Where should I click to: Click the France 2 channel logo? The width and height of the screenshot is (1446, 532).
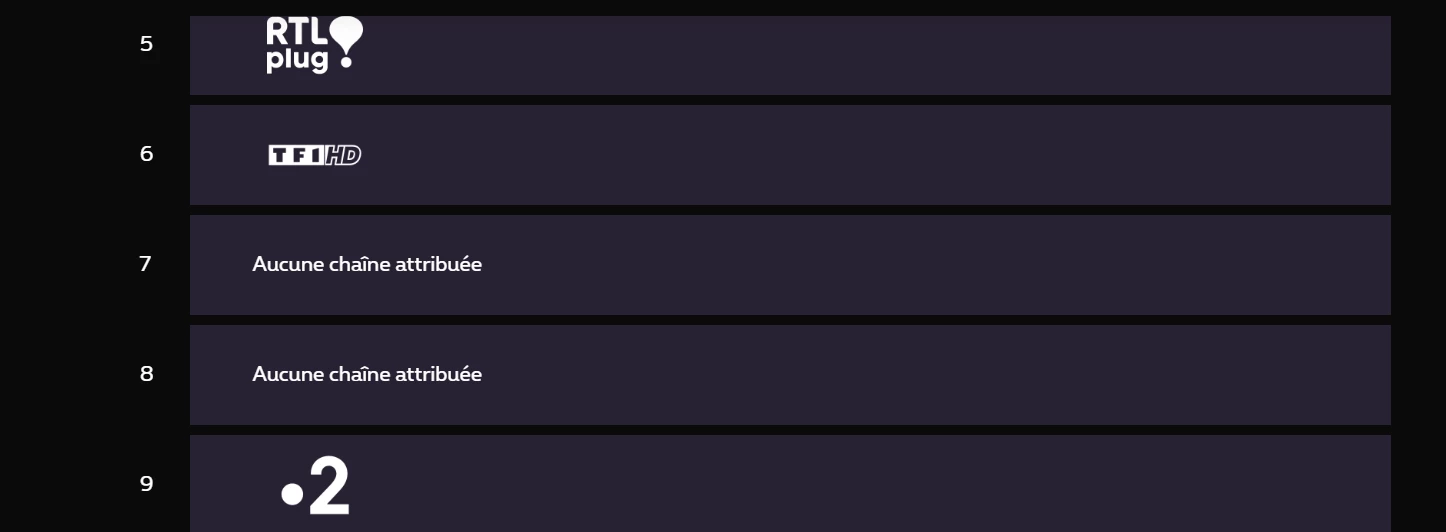click(x=315, y=486)
